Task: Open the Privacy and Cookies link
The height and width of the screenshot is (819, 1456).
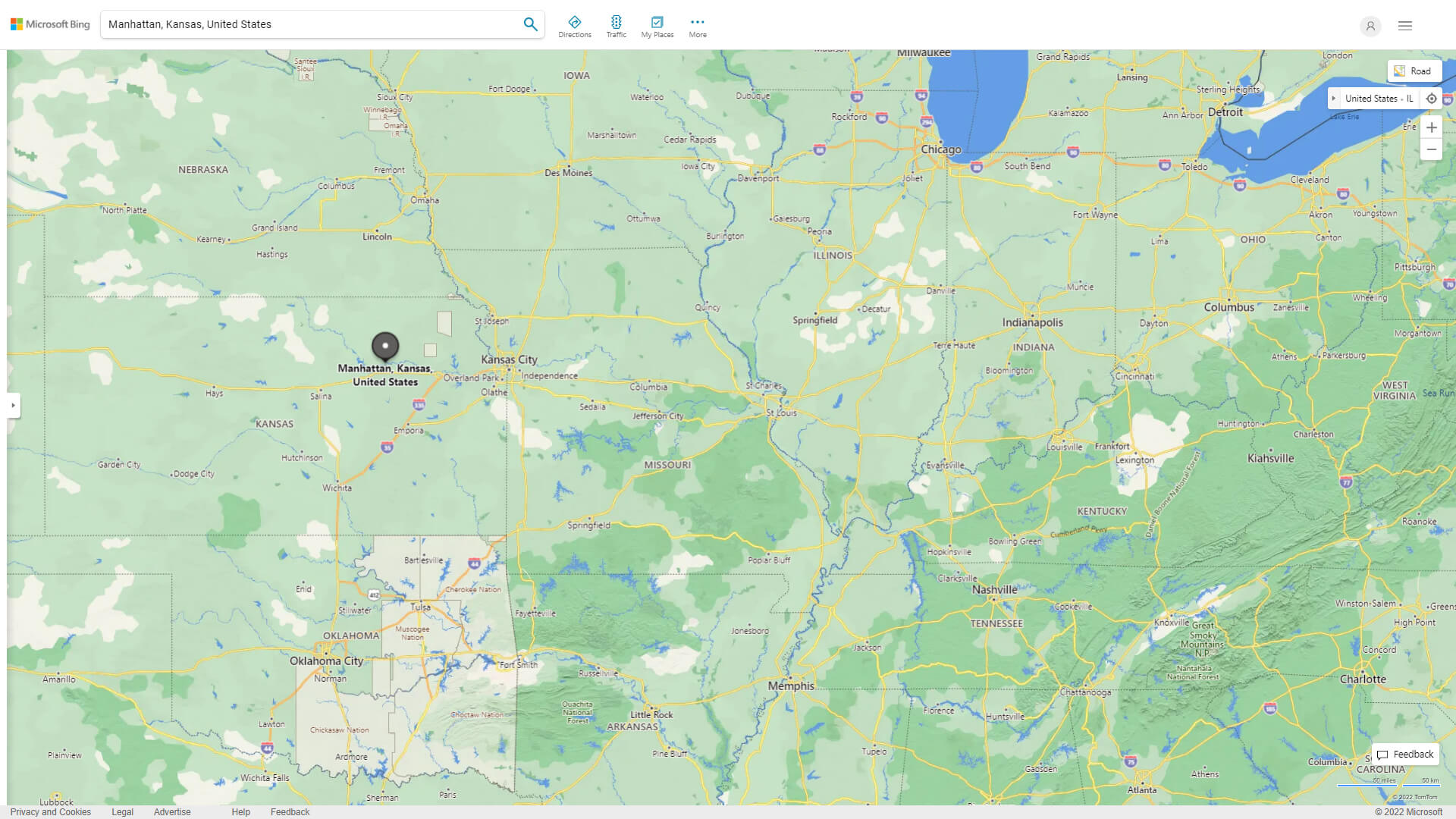Action: click(50, 811)
